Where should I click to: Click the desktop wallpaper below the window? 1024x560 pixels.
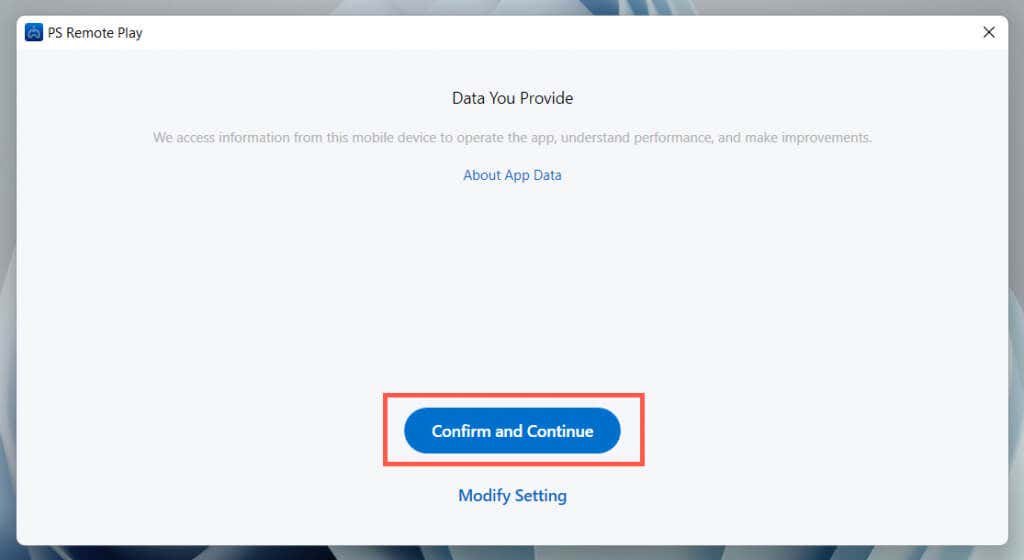coord(512,552)
